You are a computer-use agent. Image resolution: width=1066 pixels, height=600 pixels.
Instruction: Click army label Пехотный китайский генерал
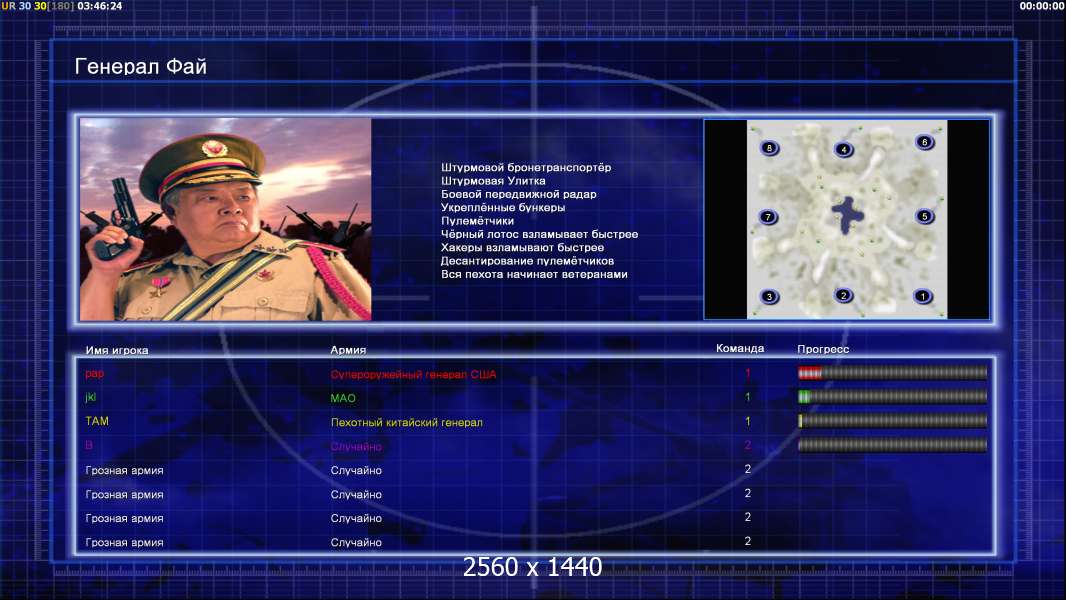tap(406, 422)
